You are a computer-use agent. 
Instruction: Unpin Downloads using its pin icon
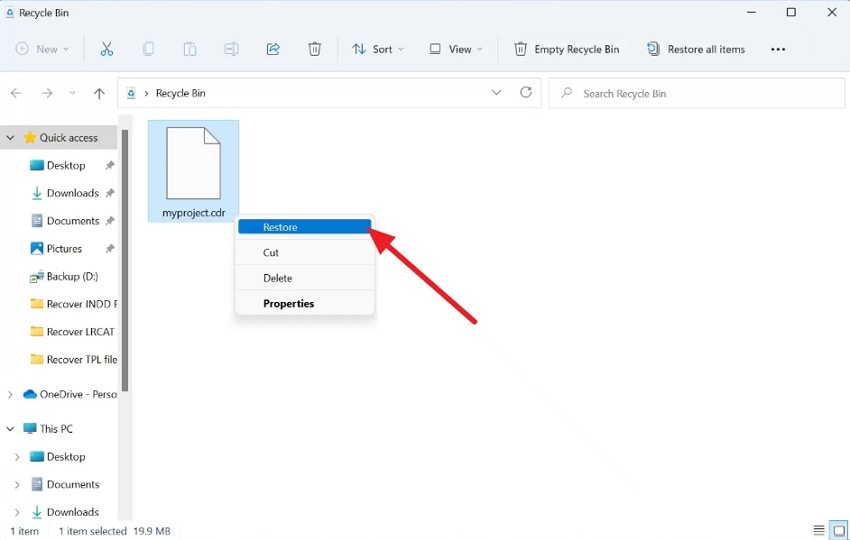point(110,193)
